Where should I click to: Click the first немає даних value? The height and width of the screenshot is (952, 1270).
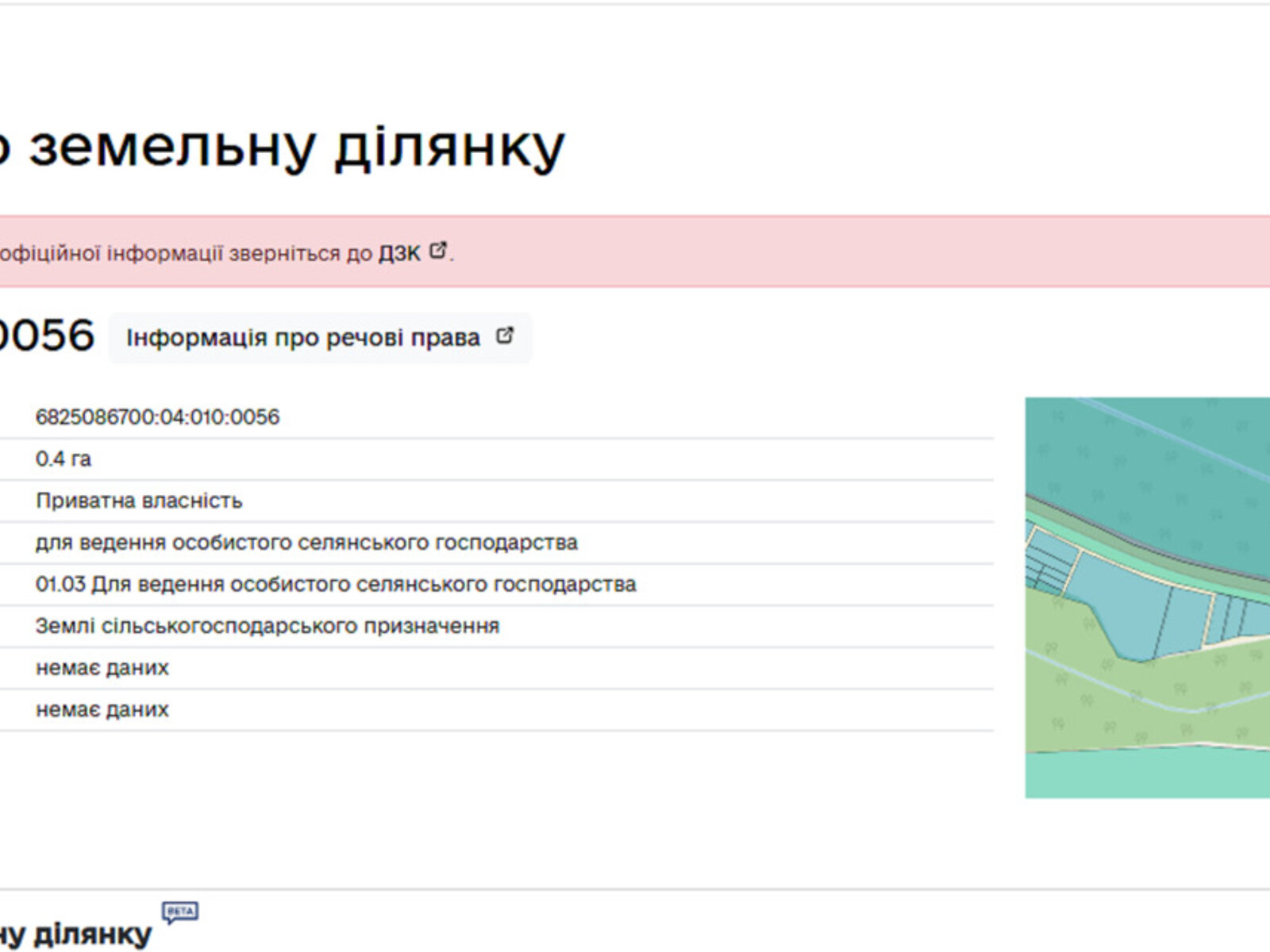click(x=102, y=668)
